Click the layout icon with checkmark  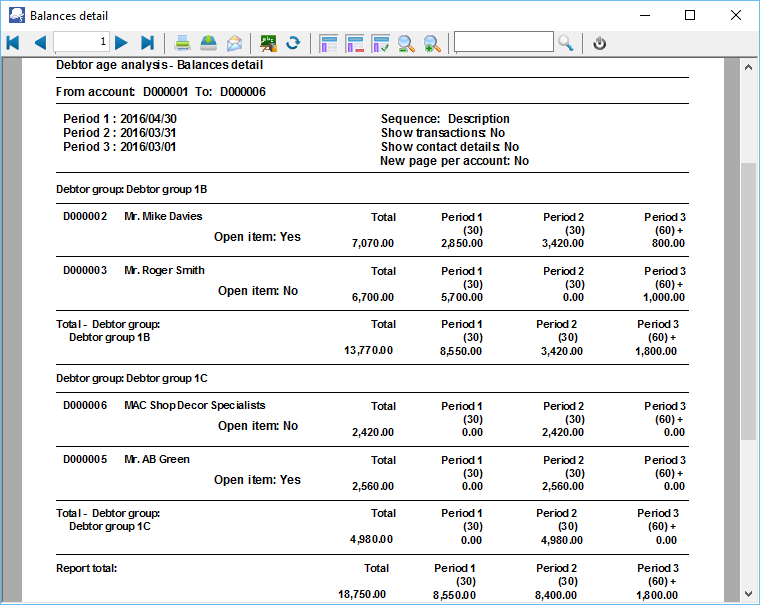click(380, 43)
